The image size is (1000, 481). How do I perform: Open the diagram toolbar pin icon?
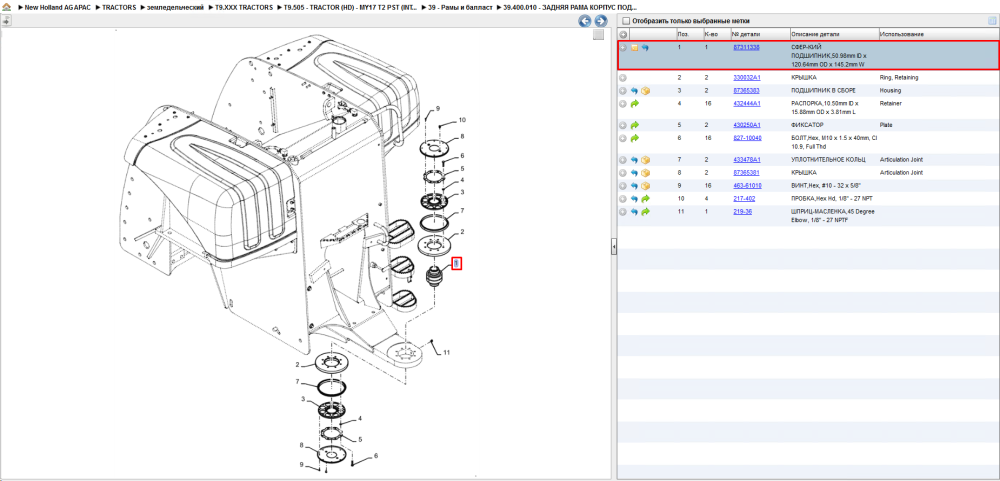coord(6,21)
